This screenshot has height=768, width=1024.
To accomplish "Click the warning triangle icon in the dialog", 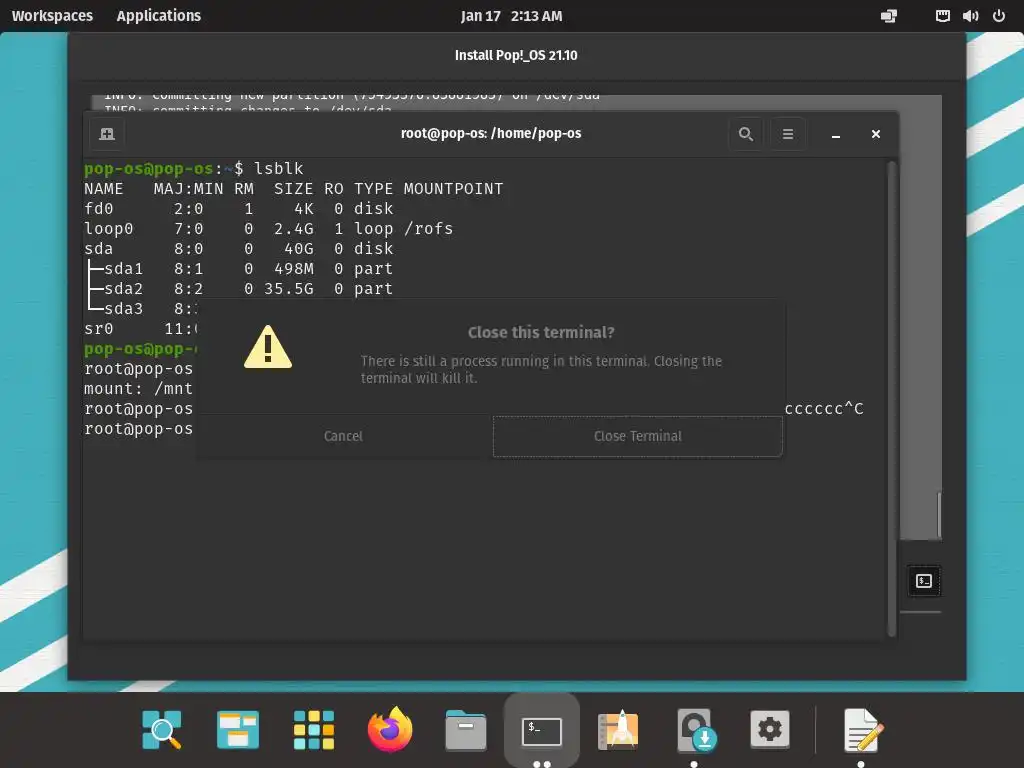I will [268, 347].
